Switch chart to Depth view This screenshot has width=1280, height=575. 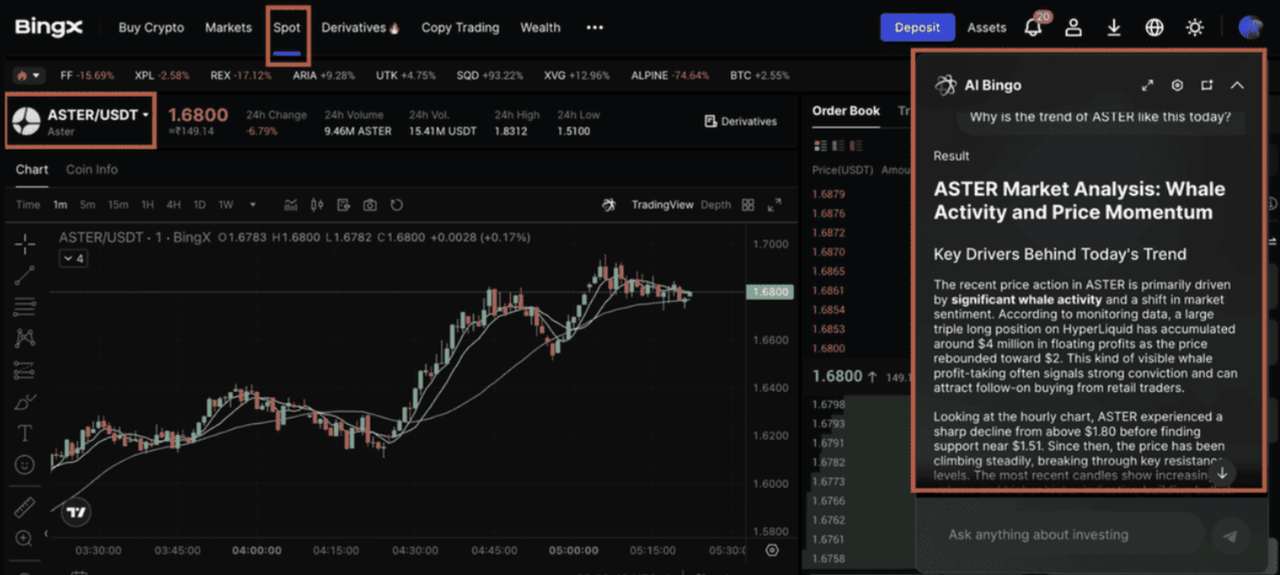715,205
